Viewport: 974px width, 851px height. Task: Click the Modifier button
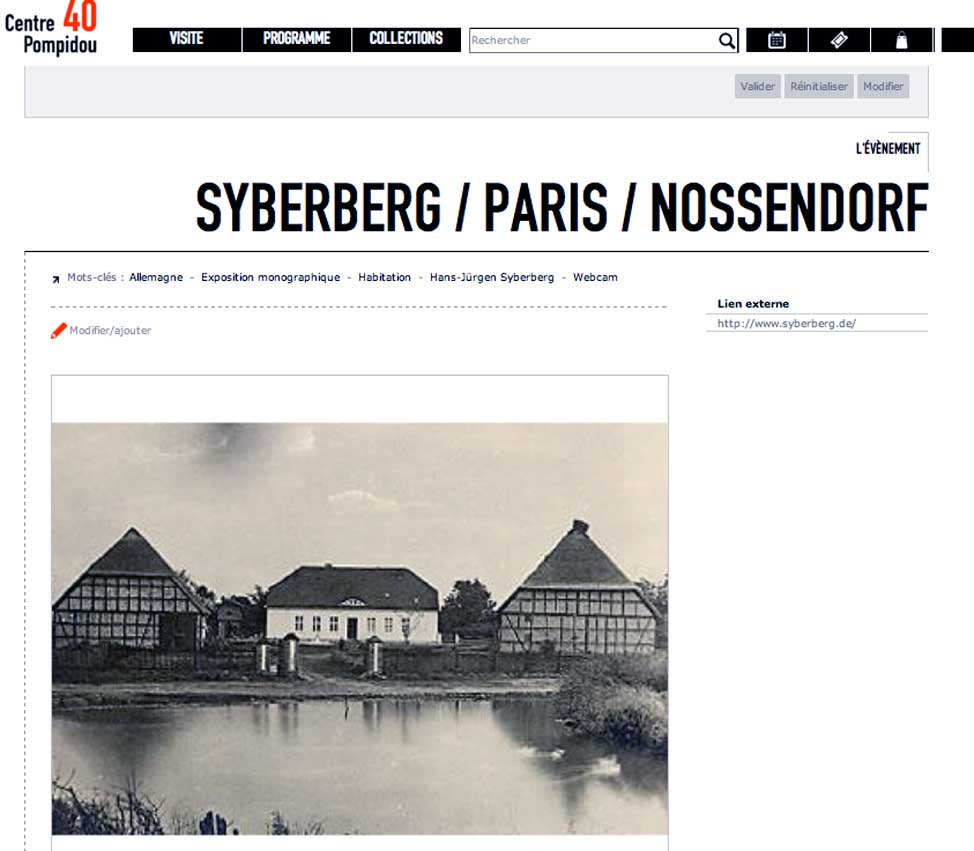point(883,86)
